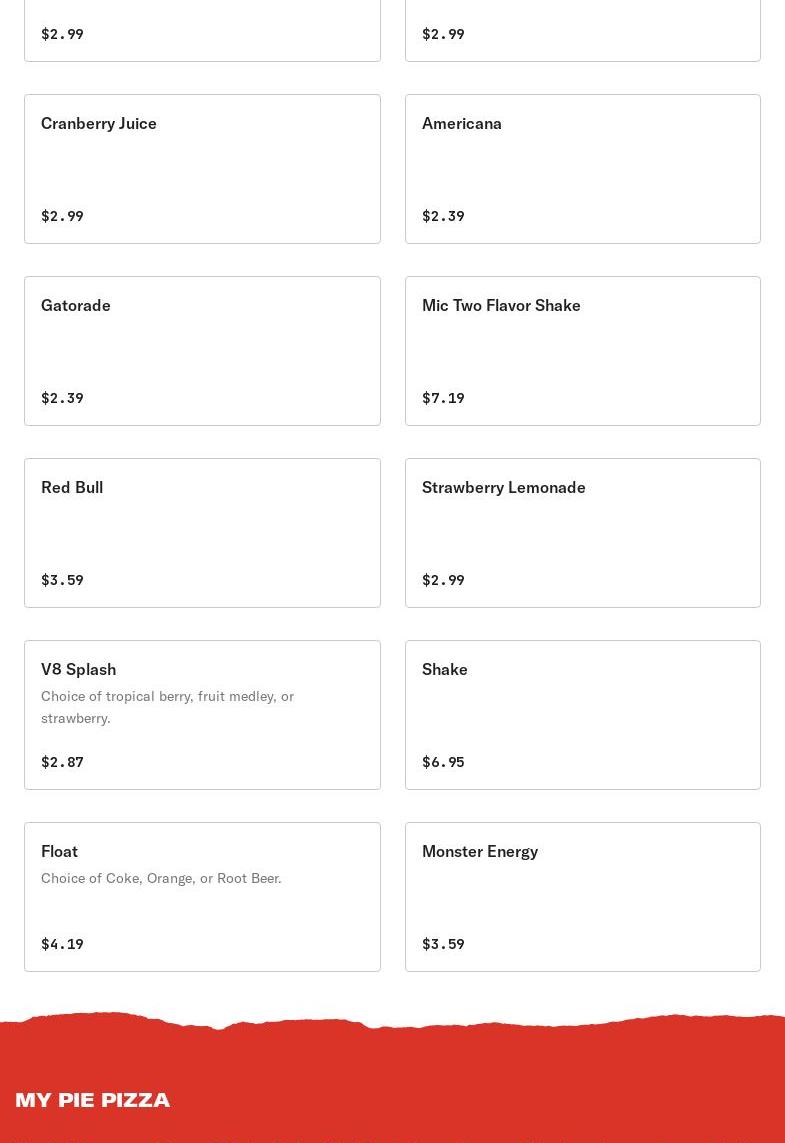Viewport: 785px width, 1143px height.
Task: Click the $7.19 price label
Action: pos(443,398)
